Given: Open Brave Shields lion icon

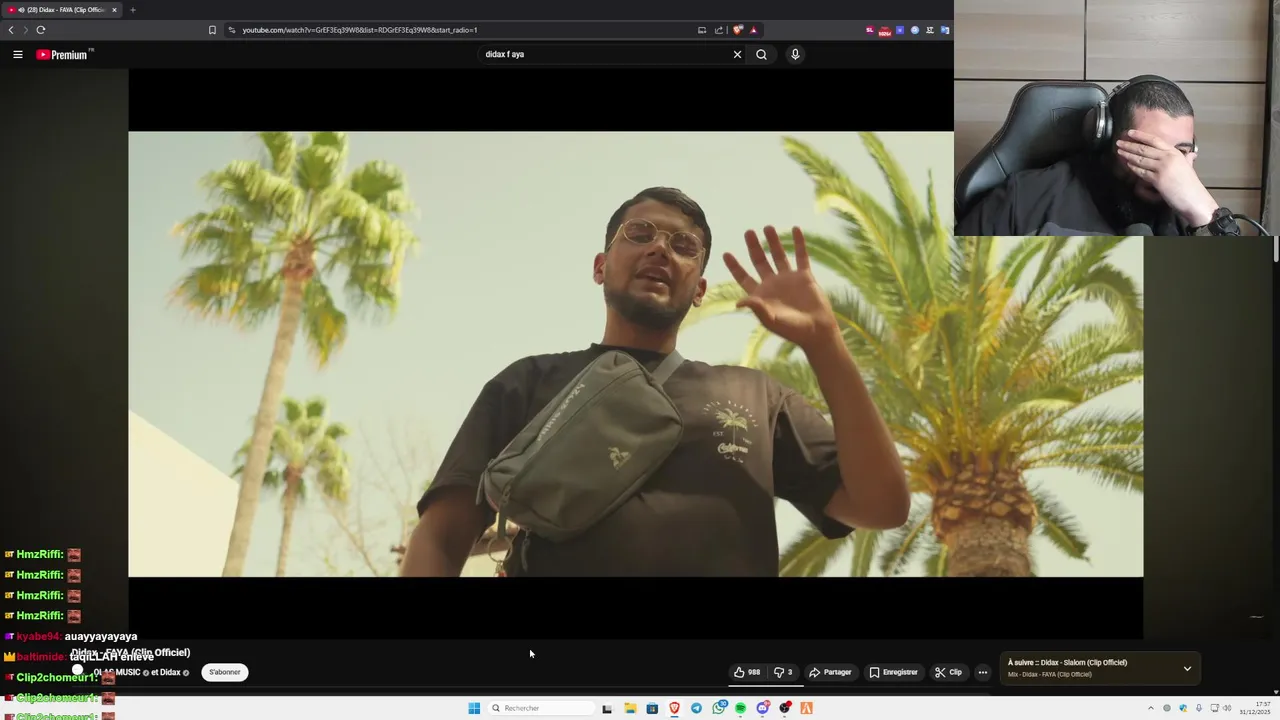Looking at the screenshot, I should point(738,30).
